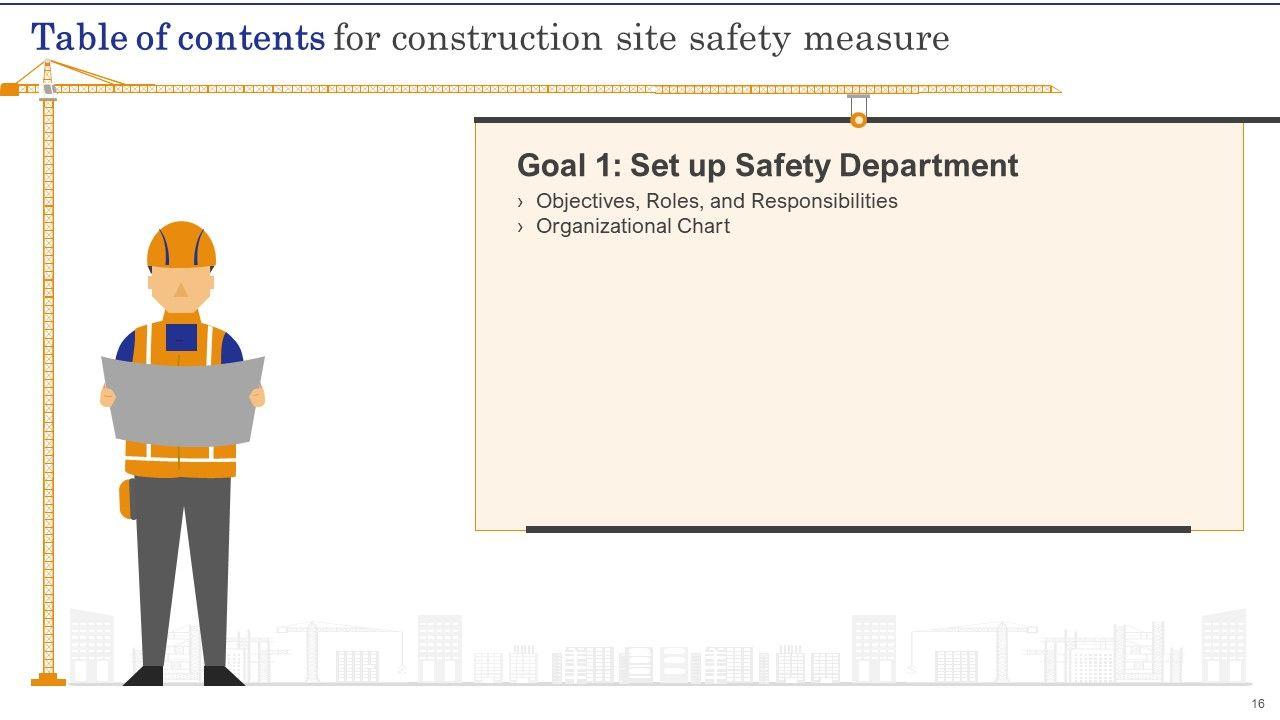
Task: Click the construction site safety measure subtitle
Action: [640, 38]
